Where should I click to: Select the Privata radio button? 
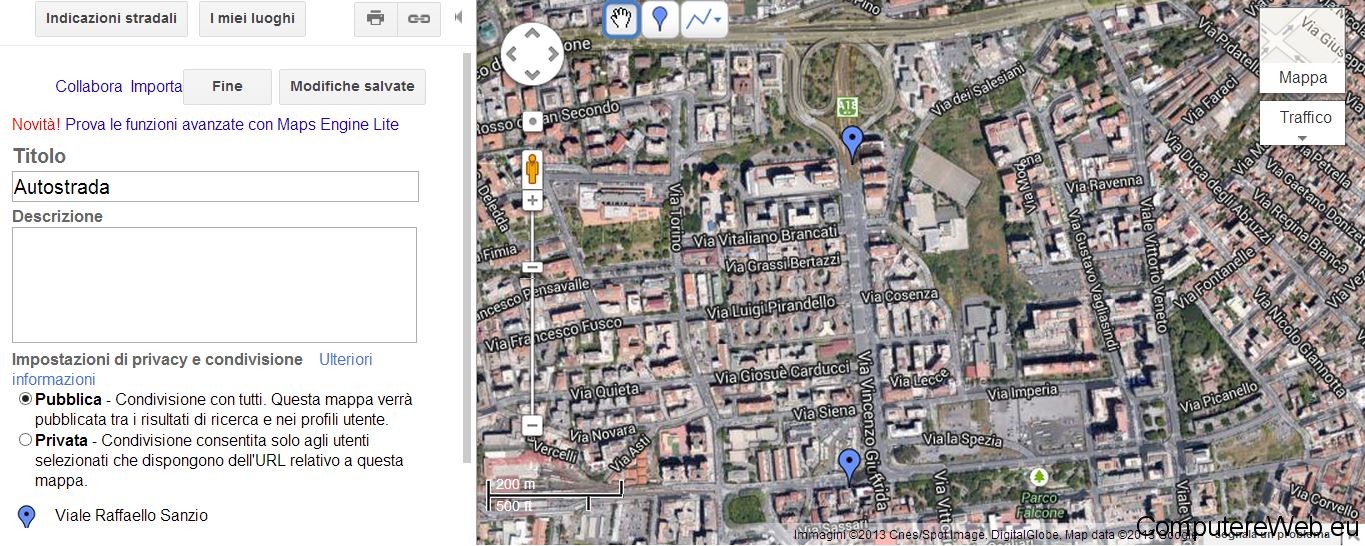tap(25, 439)
